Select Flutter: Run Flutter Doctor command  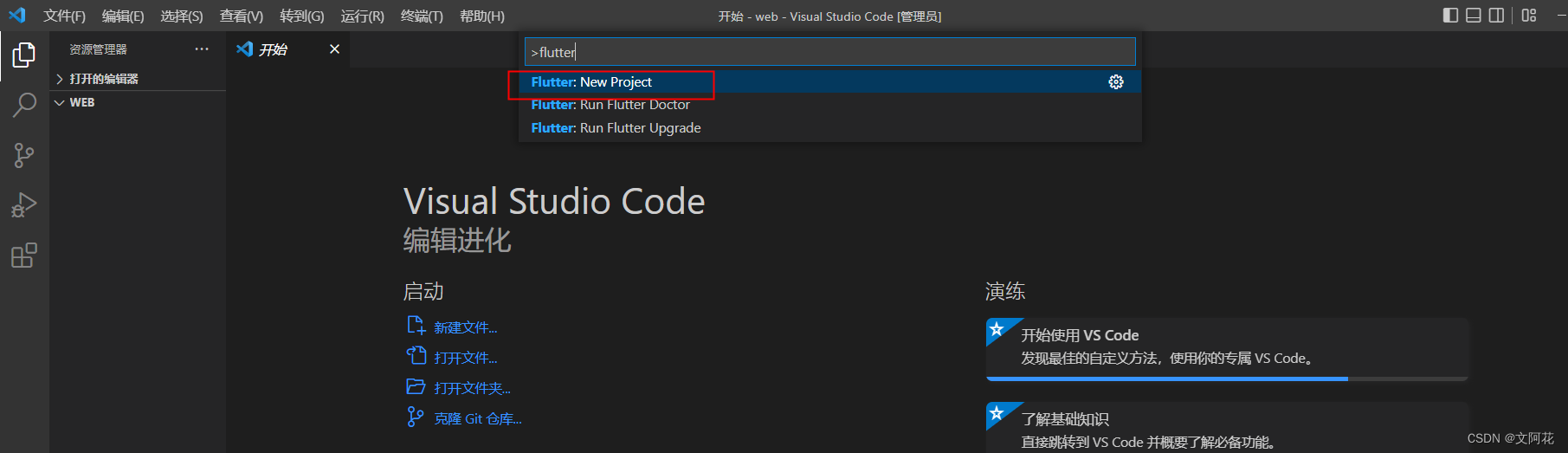coord(829,105)
